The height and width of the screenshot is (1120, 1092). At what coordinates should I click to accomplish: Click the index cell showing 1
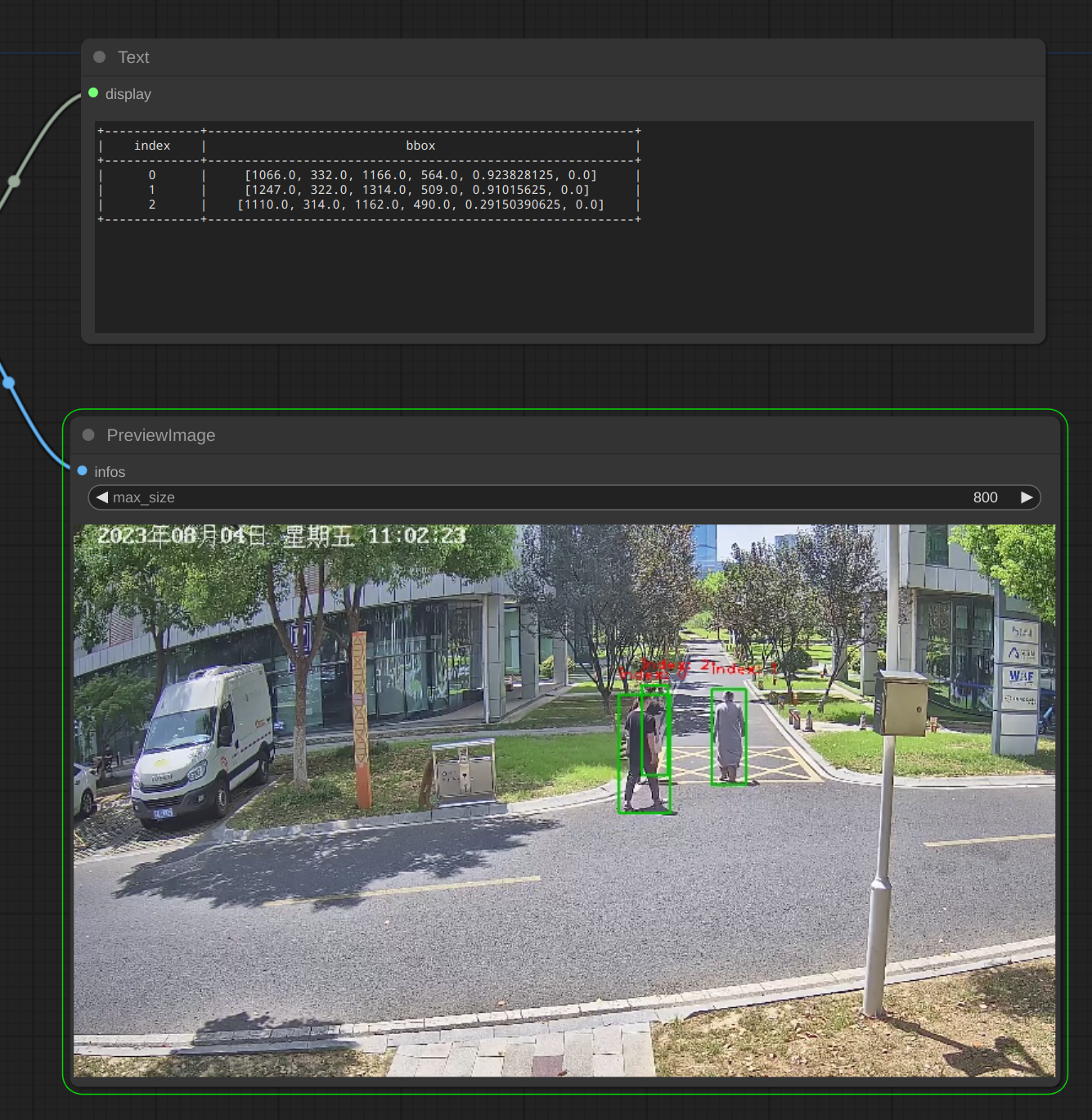pos(152,190)
